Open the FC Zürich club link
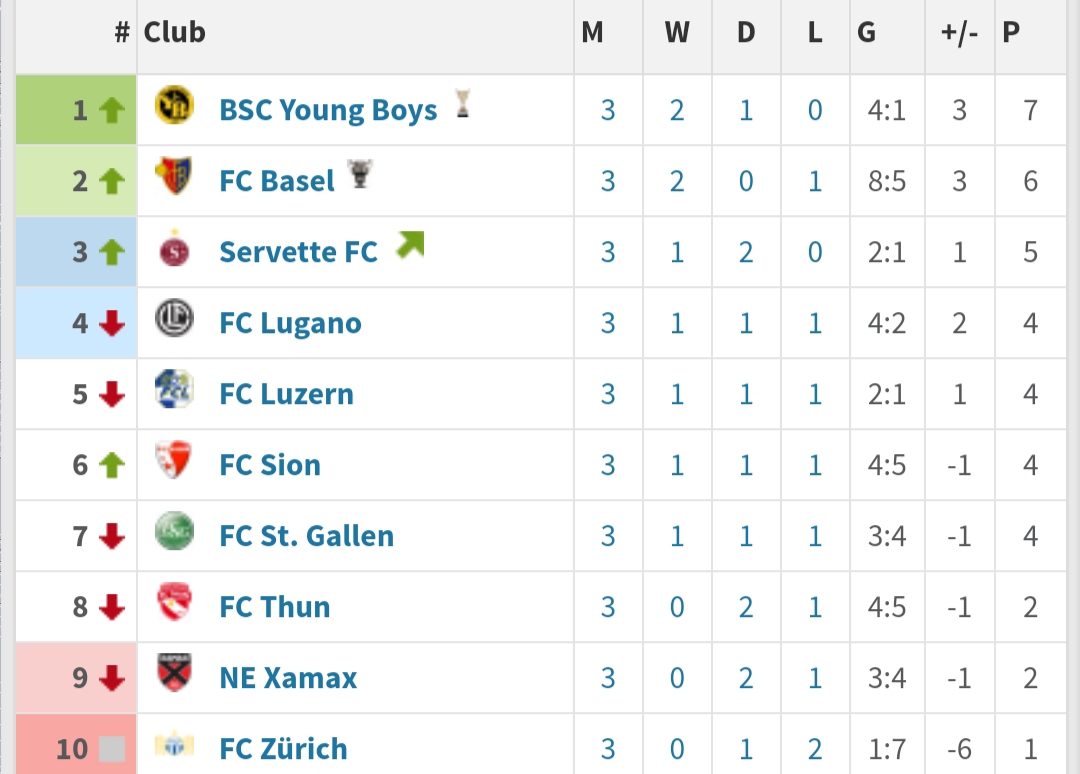Screen dimensions: 1080x774 (x=283, y=749)
